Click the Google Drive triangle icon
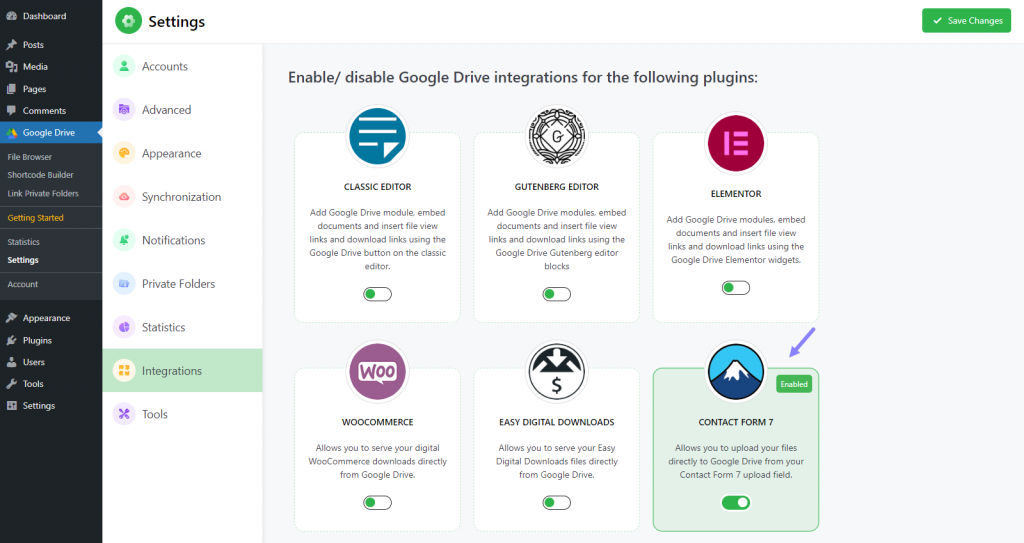The width and height of the screenshot is (1024, 543). click(11, 133)
